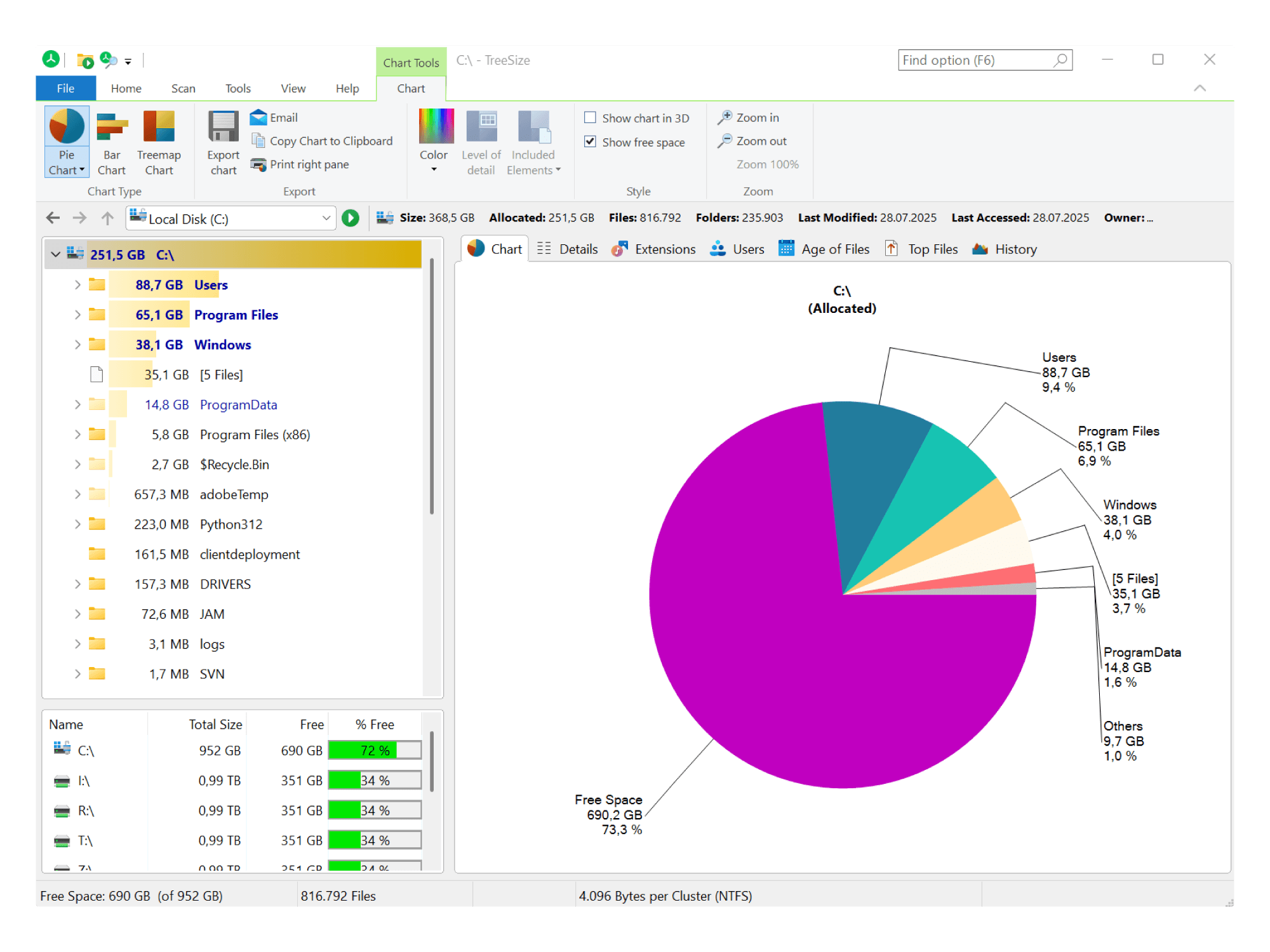This screenshot has width=1270, height=952.
Task: Select the Pie Chart type
Action: [x=66, y=142]
